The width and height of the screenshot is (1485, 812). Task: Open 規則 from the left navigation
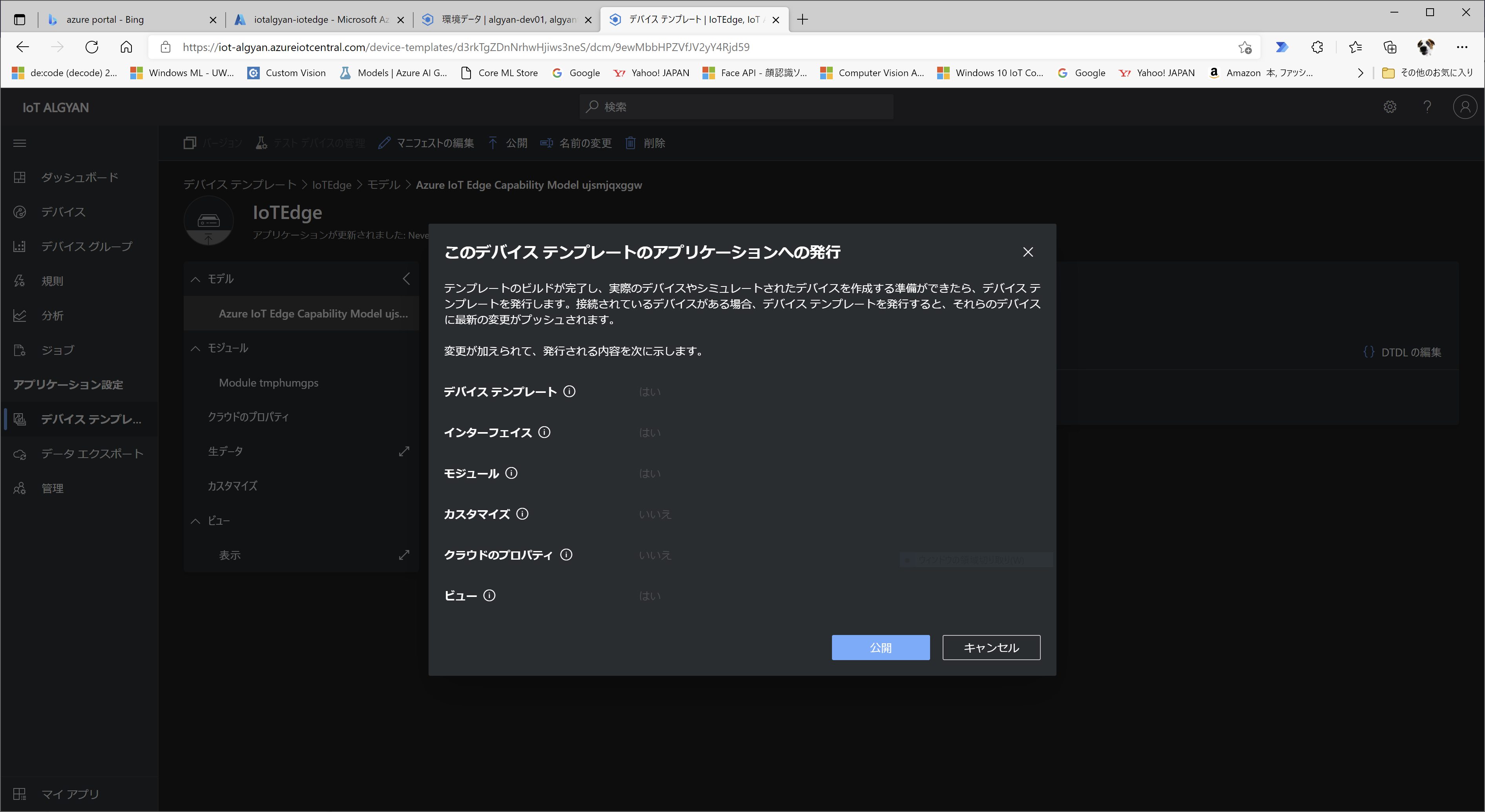(52, 281)
